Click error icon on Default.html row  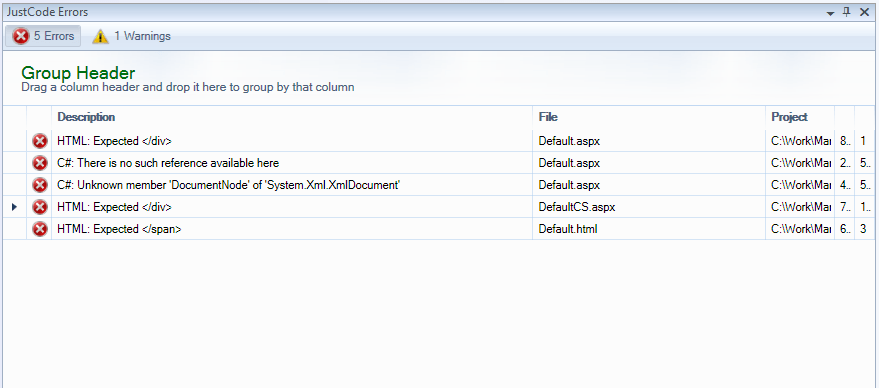coord(39,229)
